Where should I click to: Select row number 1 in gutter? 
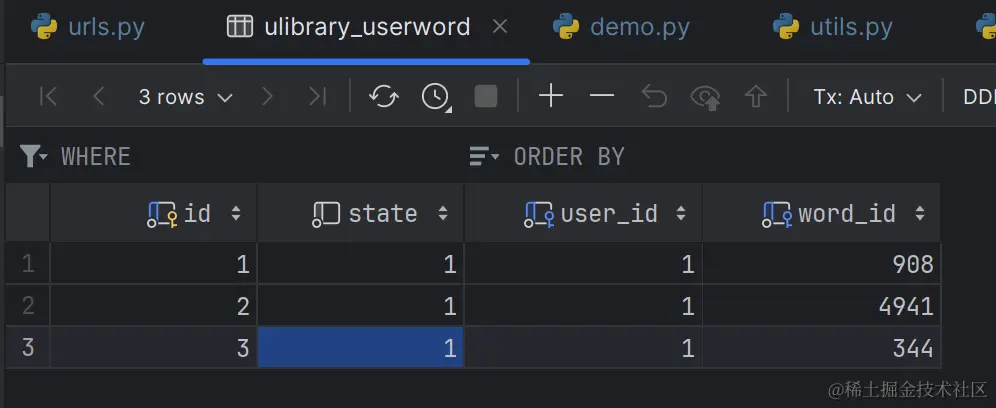click(27, 263)
